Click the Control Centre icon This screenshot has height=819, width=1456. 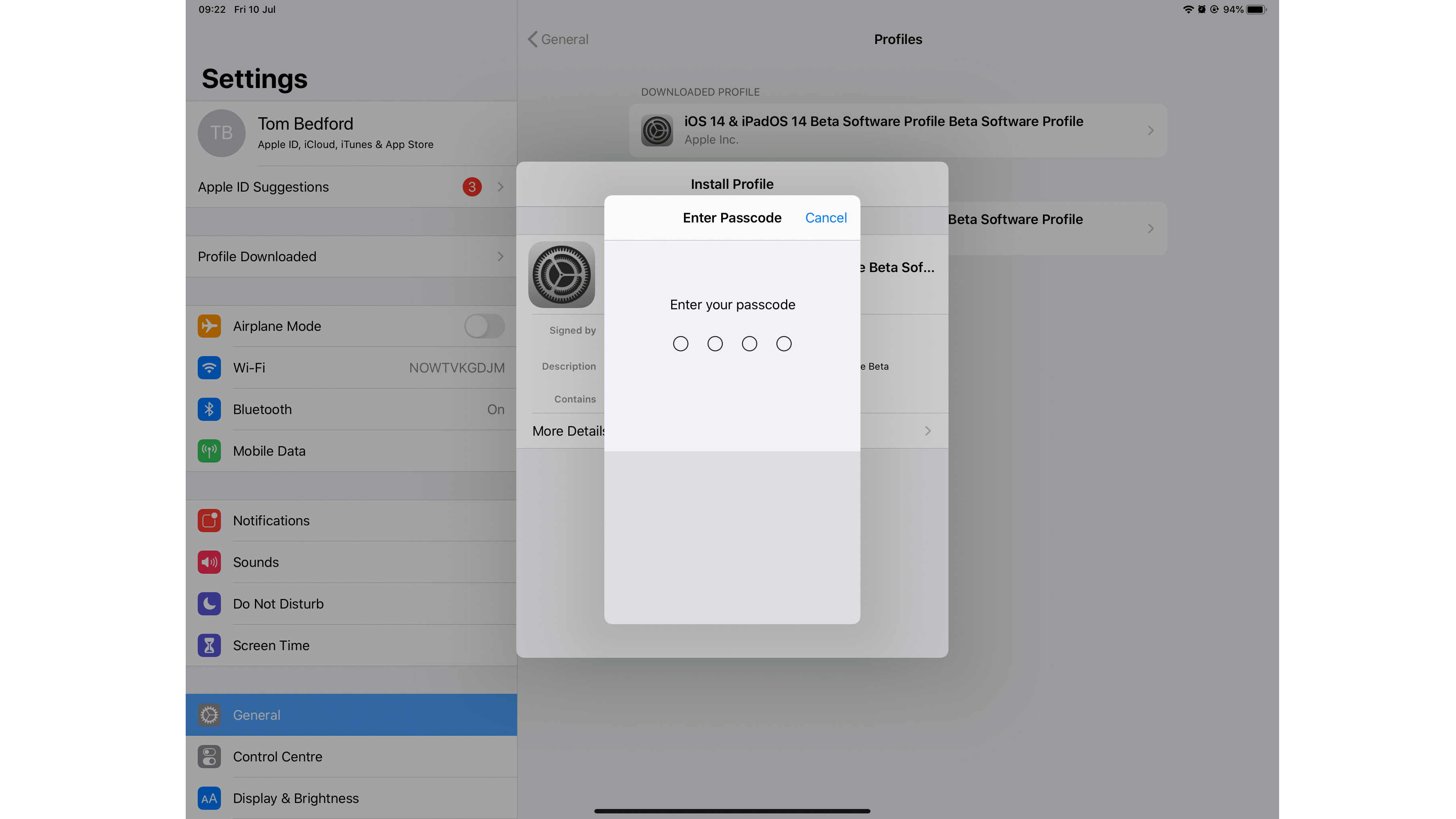click(209, 757)
